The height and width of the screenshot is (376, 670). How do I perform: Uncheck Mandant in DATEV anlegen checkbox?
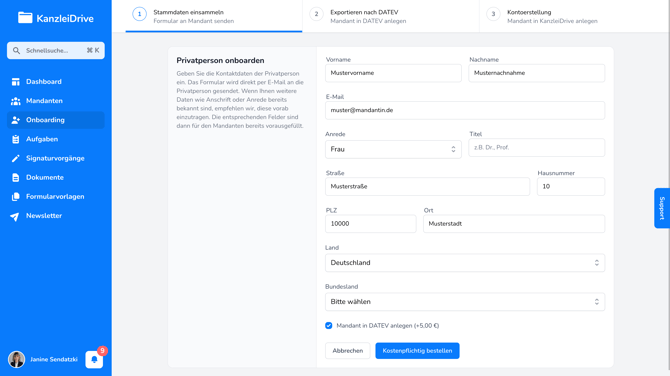point(329,326)
